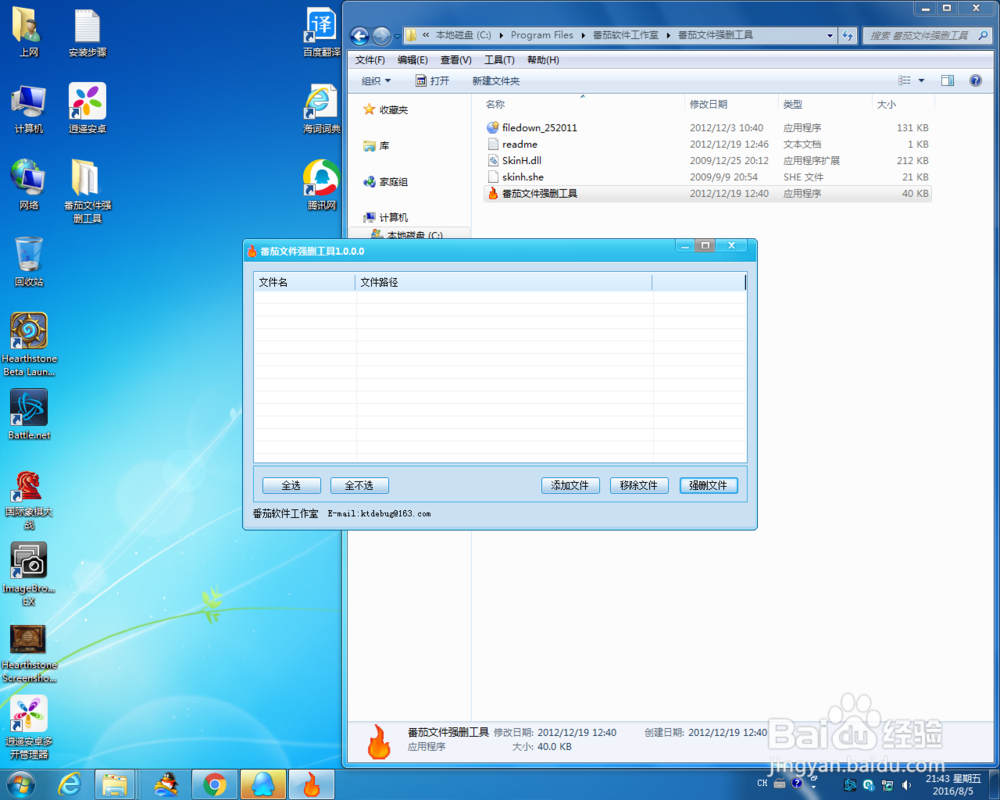Sort files by 类型 column header
Screen dimensions: 1000x800
click(824, 104)
